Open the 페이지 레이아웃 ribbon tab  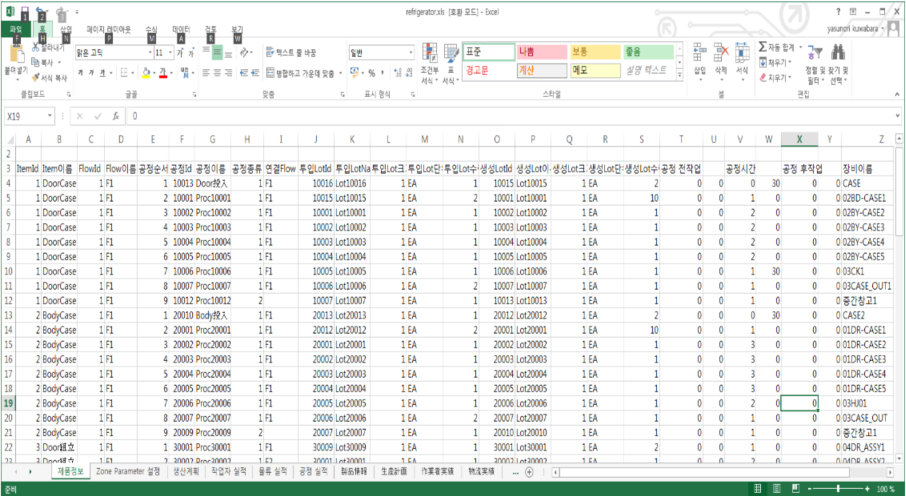coord(108,30)
